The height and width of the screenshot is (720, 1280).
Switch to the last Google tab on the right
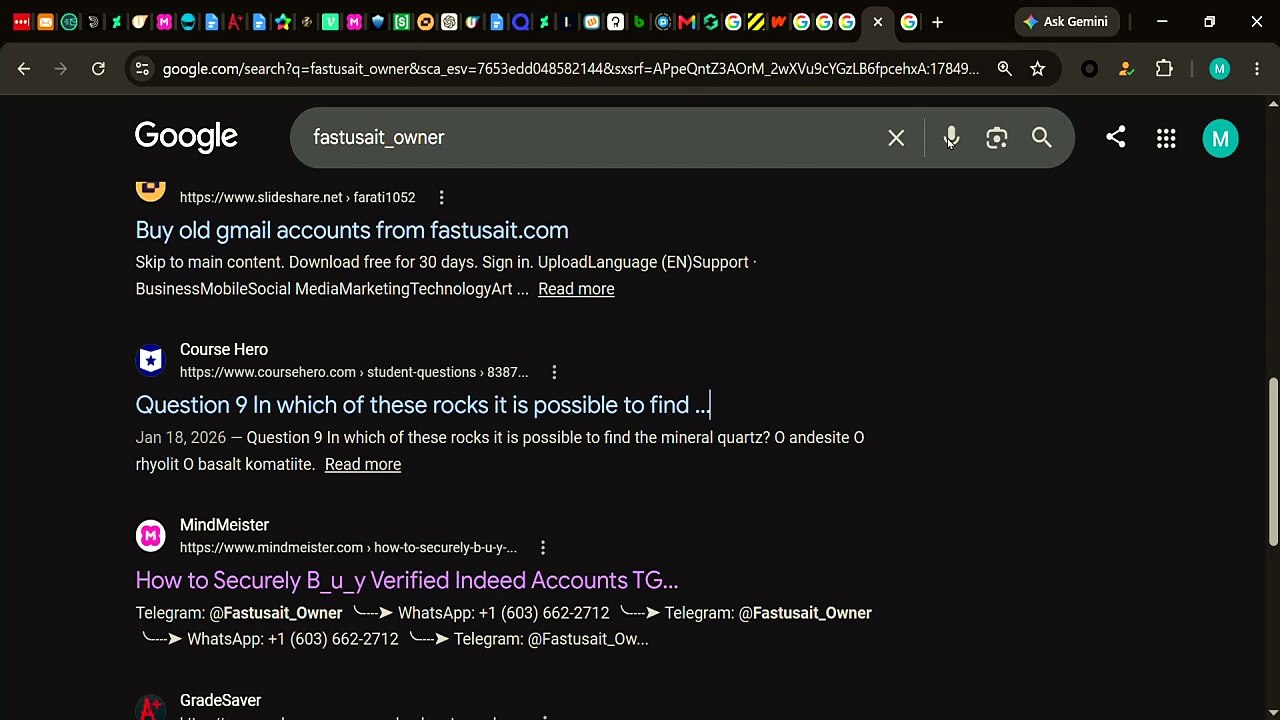(x=909, y=22)
